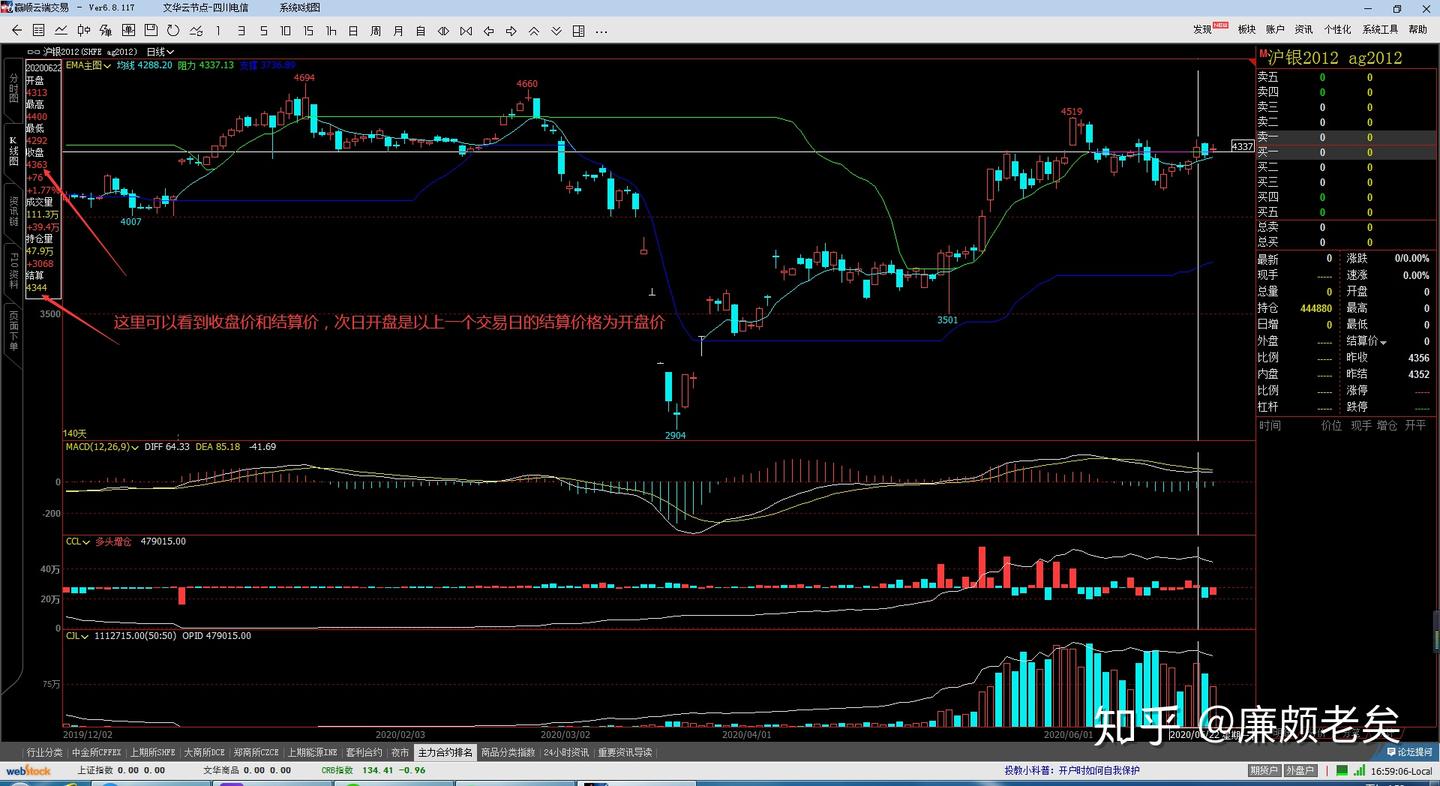This screenshot has width=1440, height=786.
Task: Select the 10-minute period button
Action: click(286, 31)
